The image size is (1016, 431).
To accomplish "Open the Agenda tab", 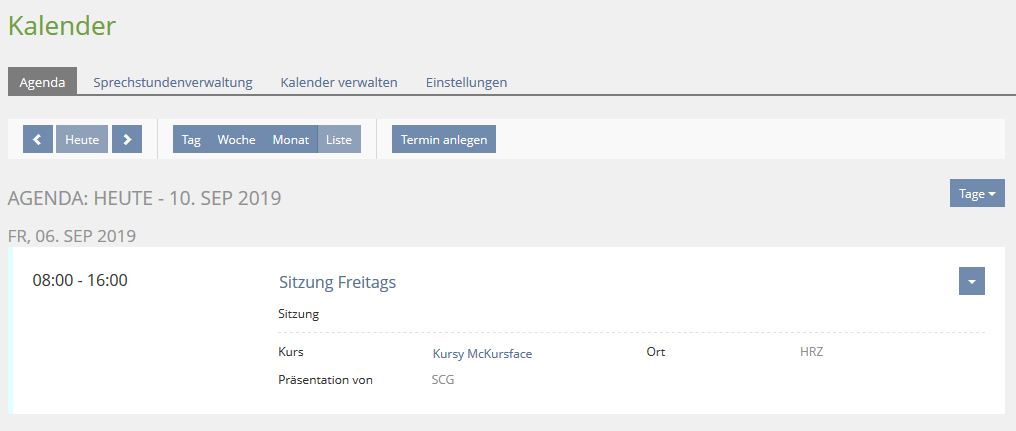I will [x=42, y=82].
